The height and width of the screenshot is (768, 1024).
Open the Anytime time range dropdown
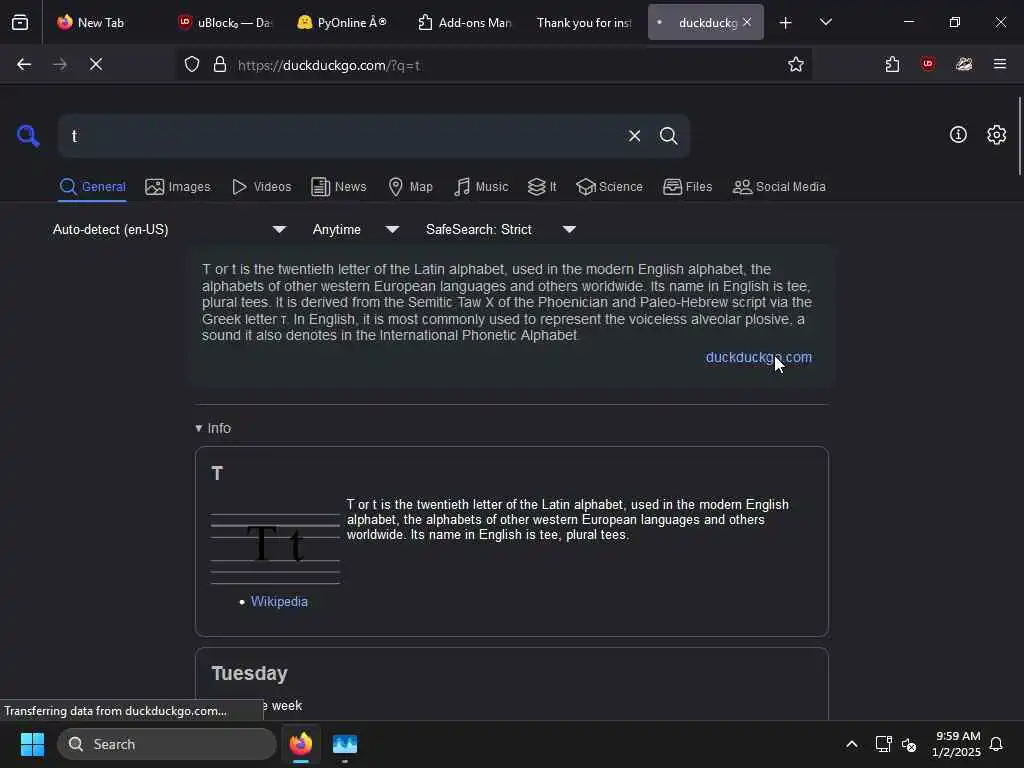point(355,229)
